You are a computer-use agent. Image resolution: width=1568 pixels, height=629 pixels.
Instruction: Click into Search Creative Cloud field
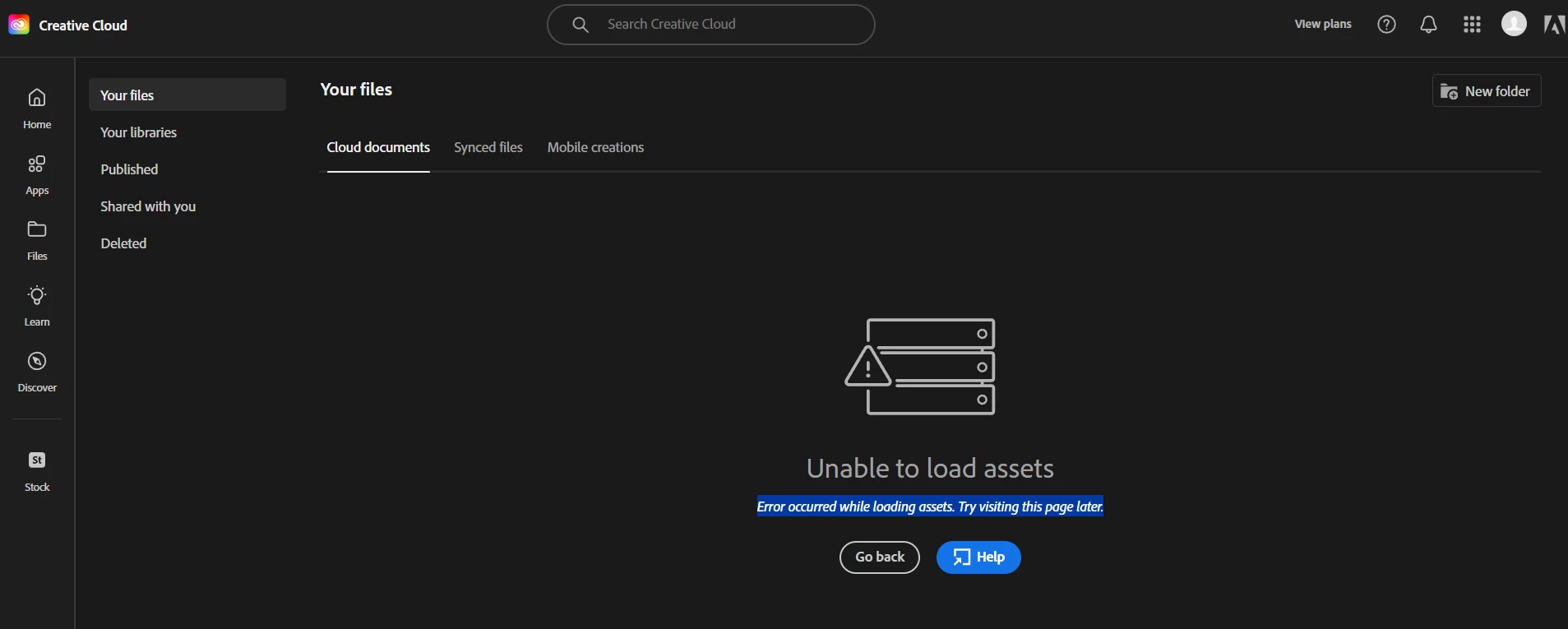(x=710, y=25)
